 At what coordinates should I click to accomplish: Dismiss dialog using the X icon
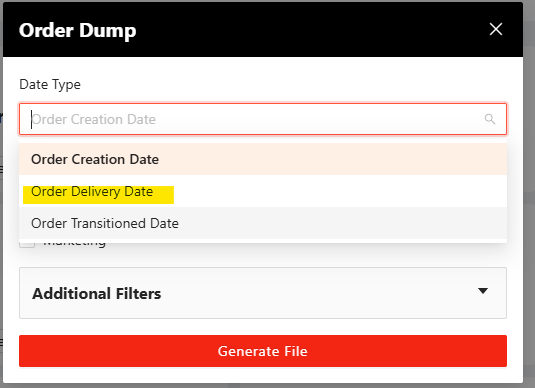click(x=496, y=29)
